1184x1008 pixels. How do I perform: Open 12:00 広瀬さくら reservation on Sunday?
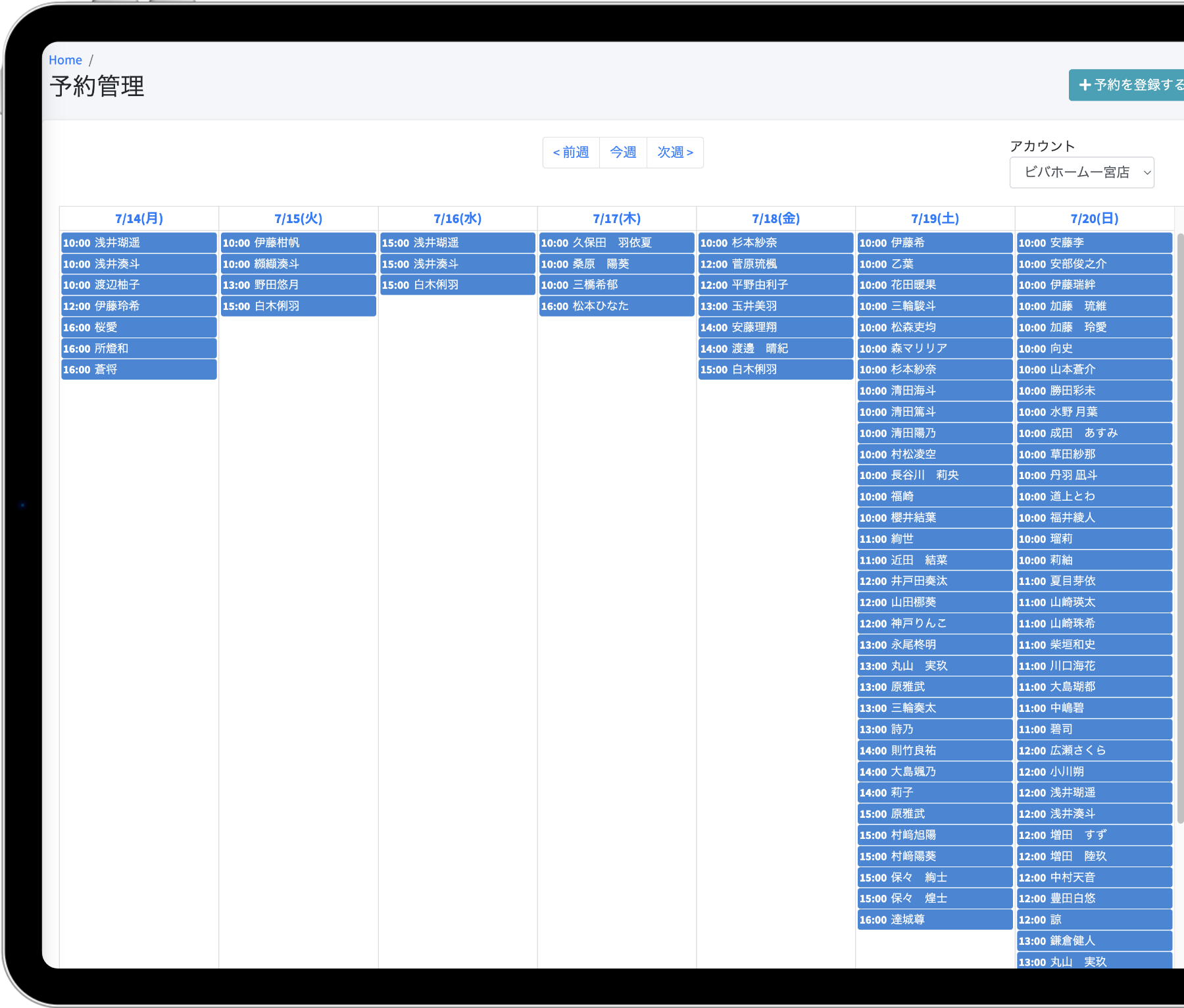pos(1094,751)
